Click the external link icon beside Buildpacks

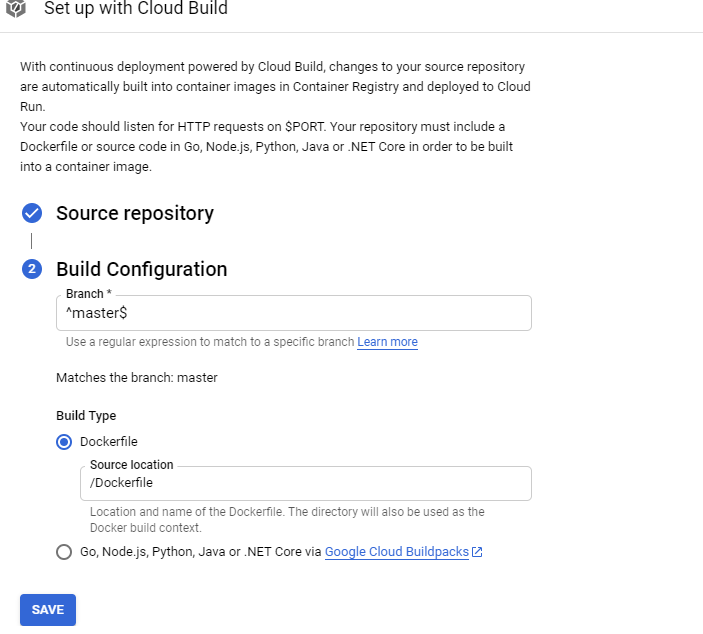pyautogui.click(x=477, y=552)
